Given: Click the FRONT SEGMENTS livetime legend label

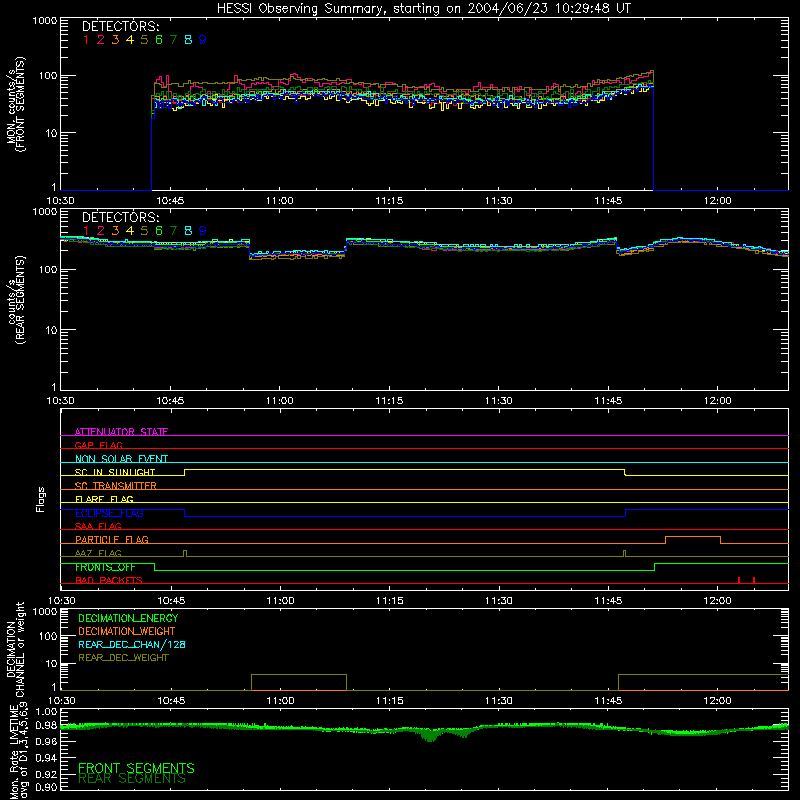Looking at the screenshot, I should pos(136,768).
